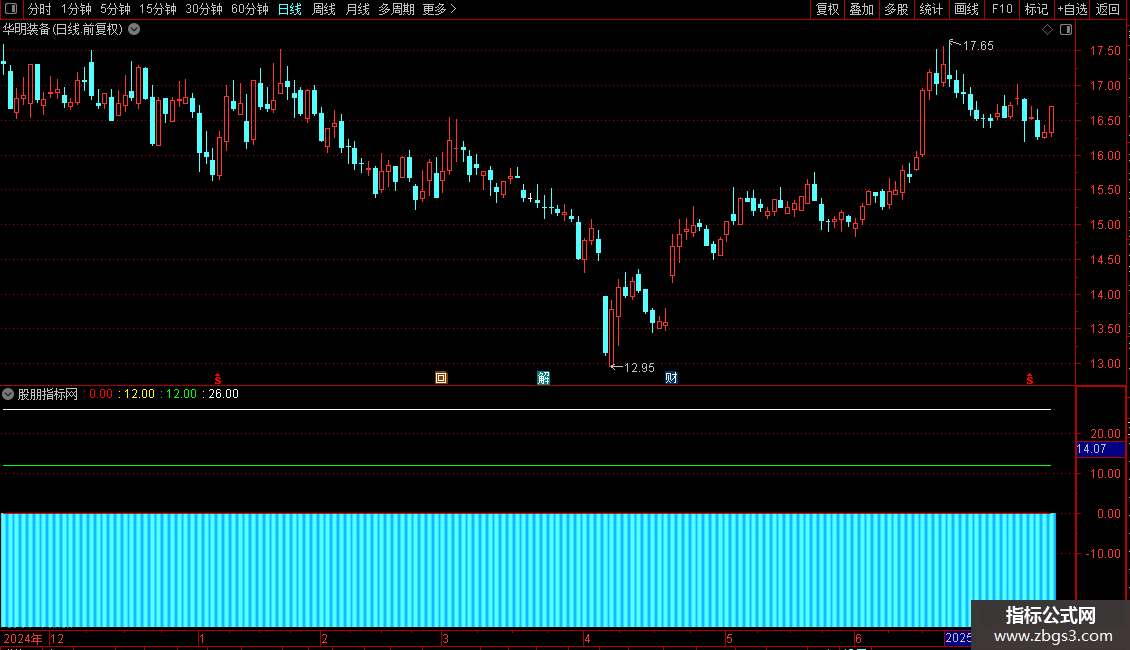The height and width of the screenshot is (650, 1130).
Task: Click the 2024年 date axis label
Action: (x=23, y=638)
